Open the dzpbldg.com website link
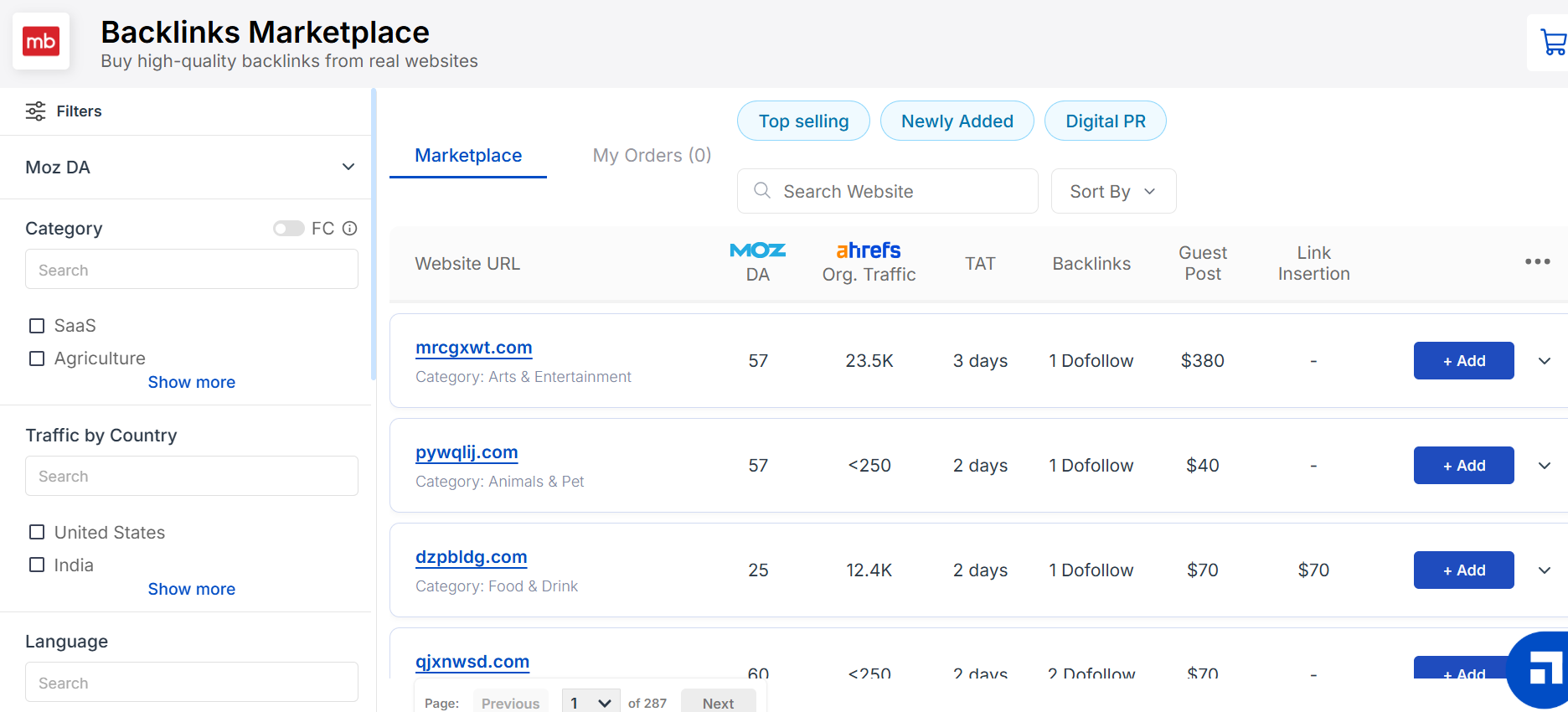Image resolution: width=1568 pixels, height=712 pixels. (472, 557)
